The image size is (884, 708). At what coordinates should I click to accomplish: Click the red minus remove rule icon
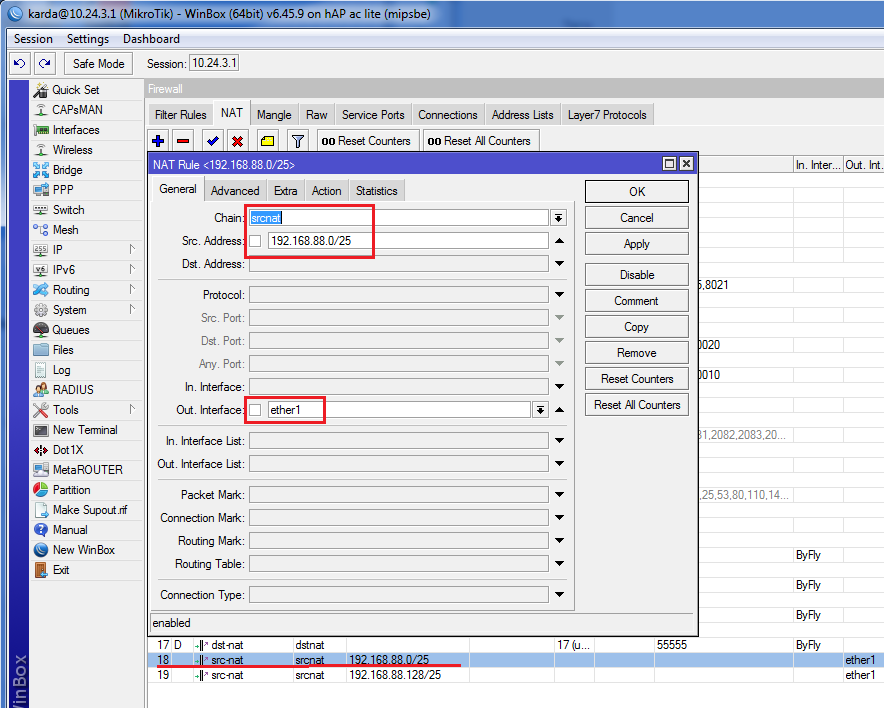(183, 141)
